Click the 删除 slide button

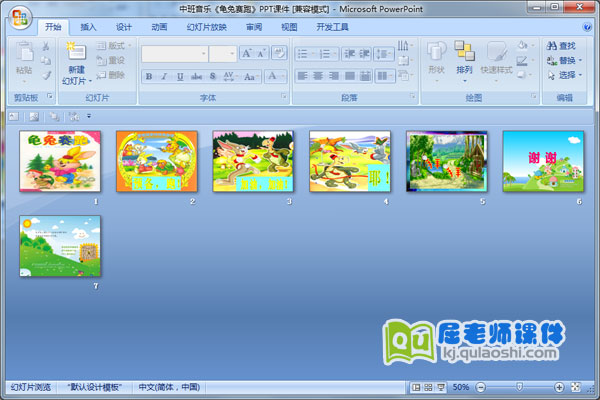[111, 75]
